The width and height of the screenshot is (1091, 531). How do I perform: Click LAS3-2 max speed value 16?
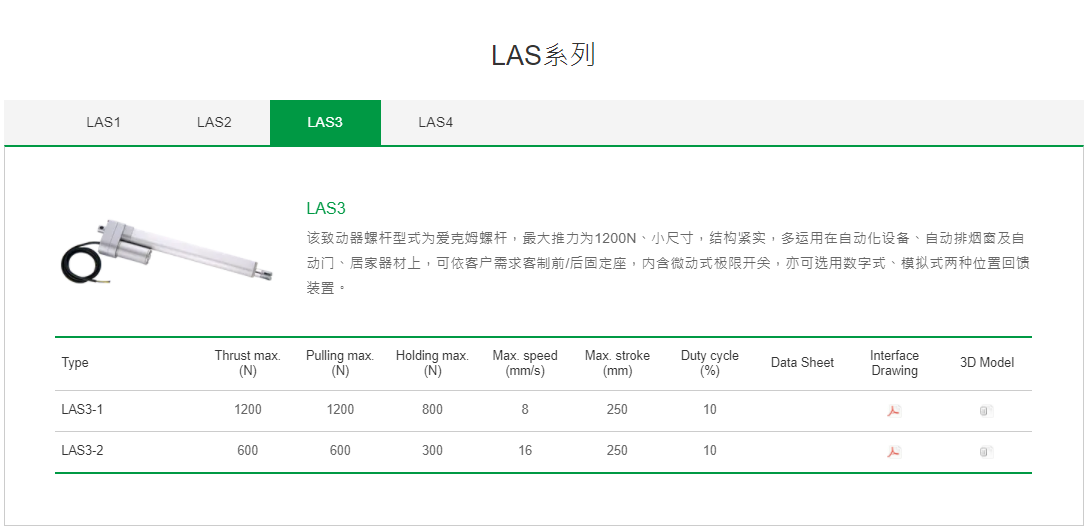click(x=525, y=450)
